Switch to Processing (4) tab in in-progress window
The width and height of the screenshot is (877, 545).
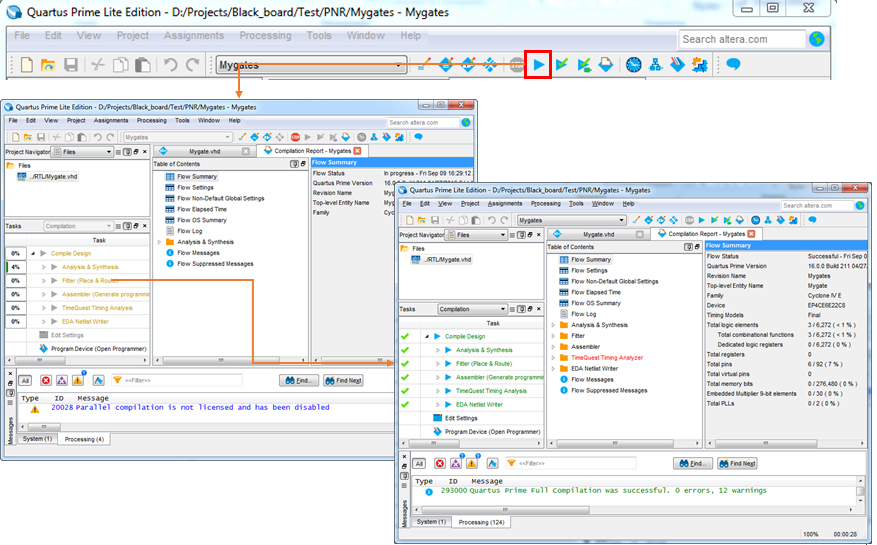pos(84,439)
